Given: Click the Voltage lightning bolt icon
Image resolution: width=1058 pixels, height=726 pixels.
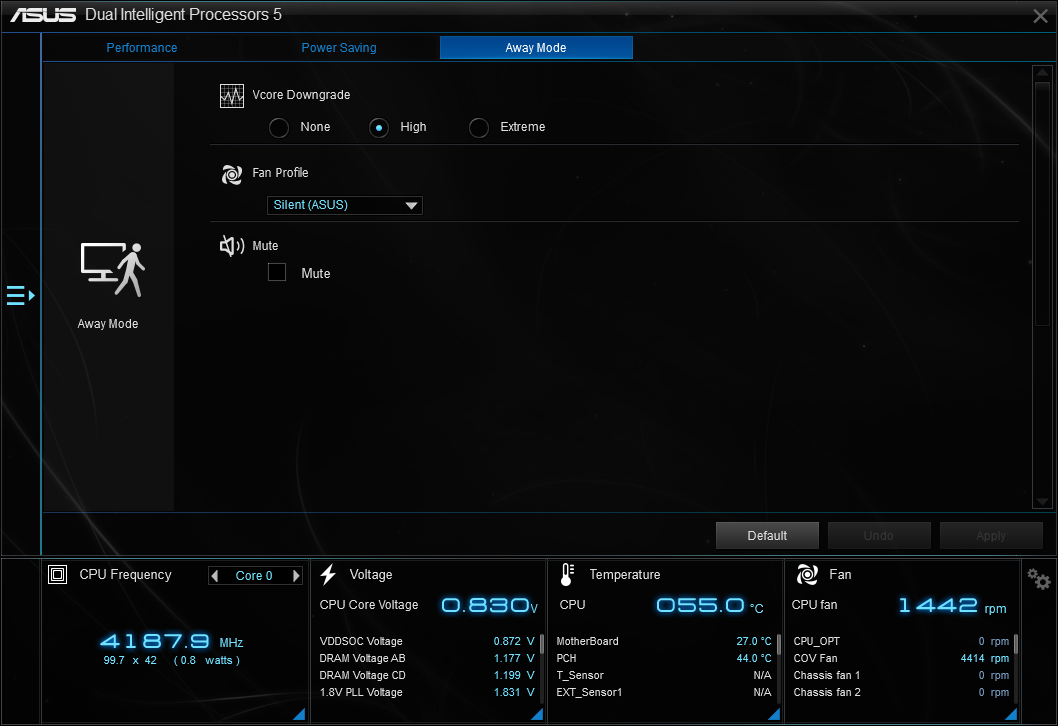Looking at the screenshot, I should click(x=329, y=574).
